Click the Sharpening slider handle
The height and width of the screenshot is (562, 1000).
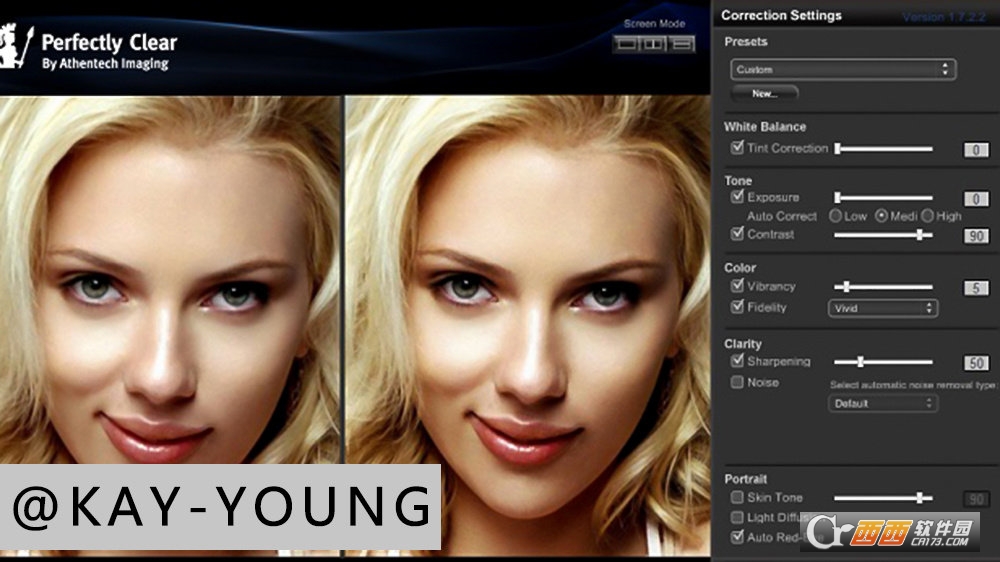point(860,362)
